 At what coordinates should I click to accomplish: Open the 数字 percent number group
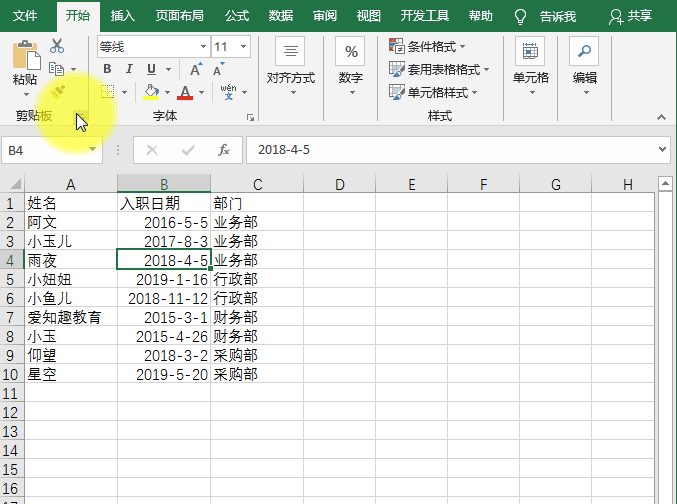click(351, 66)
